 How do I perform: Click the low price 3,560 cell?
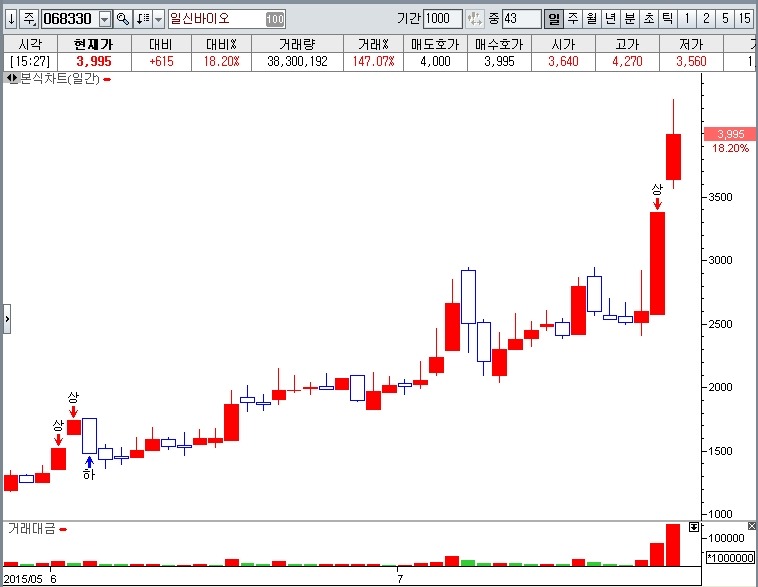691,61
